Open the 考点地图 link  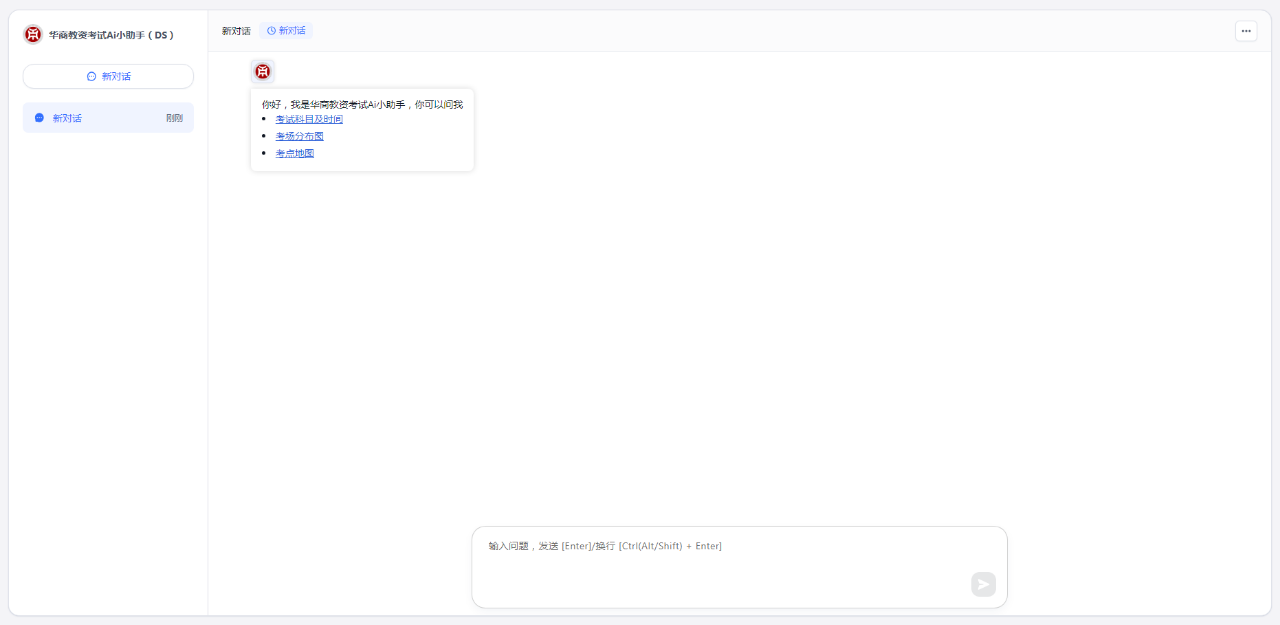295,153
